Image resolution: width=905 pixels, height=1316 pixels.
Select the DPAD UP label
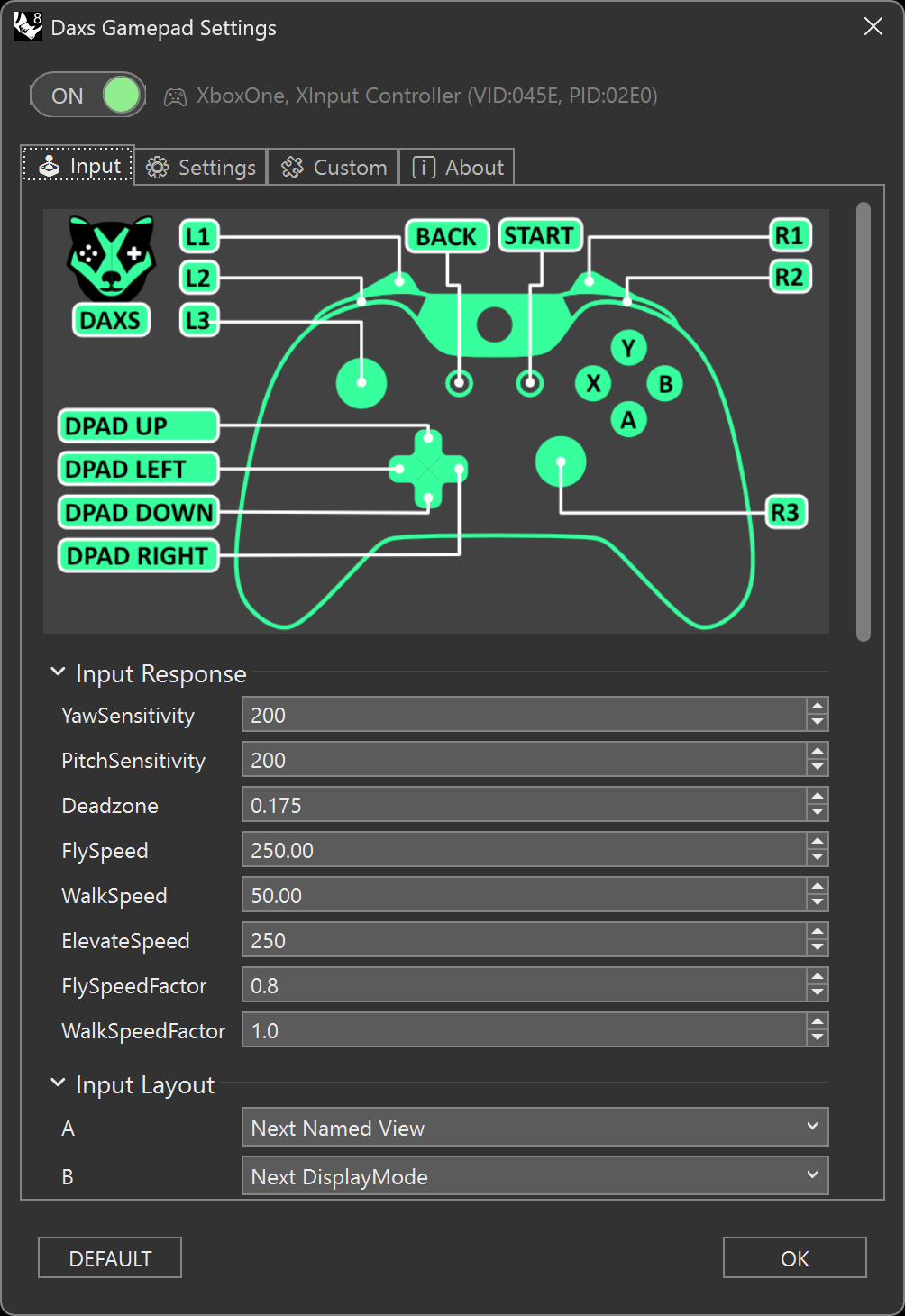point(137,425)
